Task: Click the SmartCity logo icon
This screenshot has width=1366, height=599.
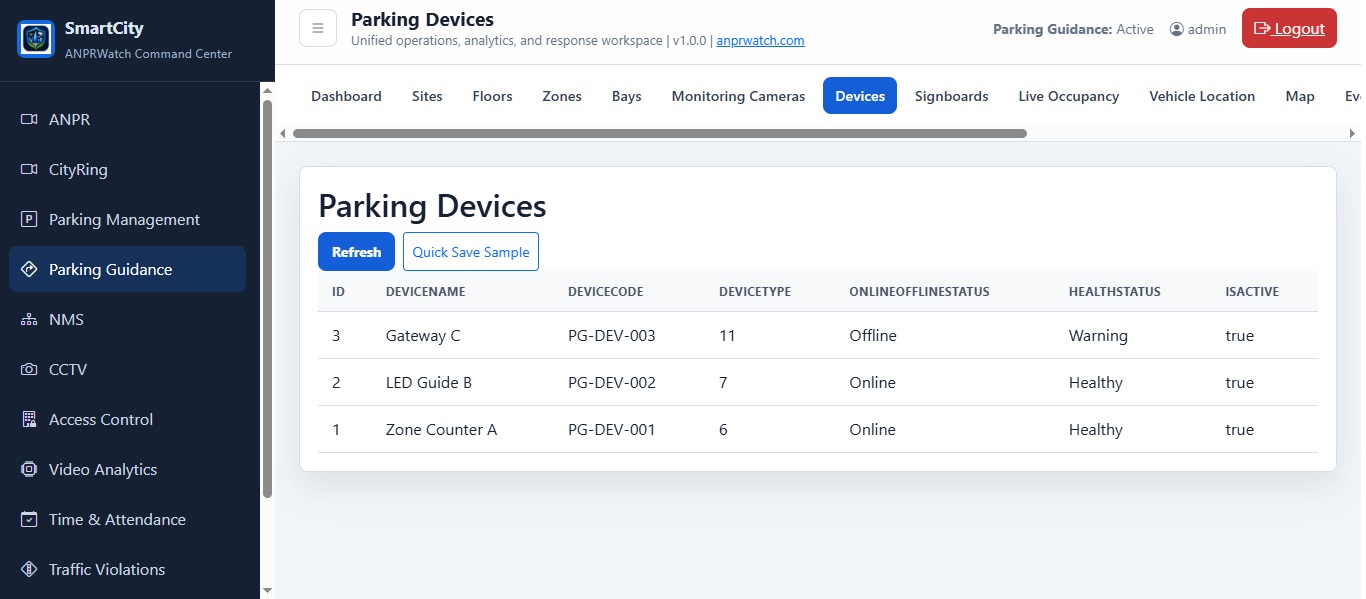Action: [36, 39]
